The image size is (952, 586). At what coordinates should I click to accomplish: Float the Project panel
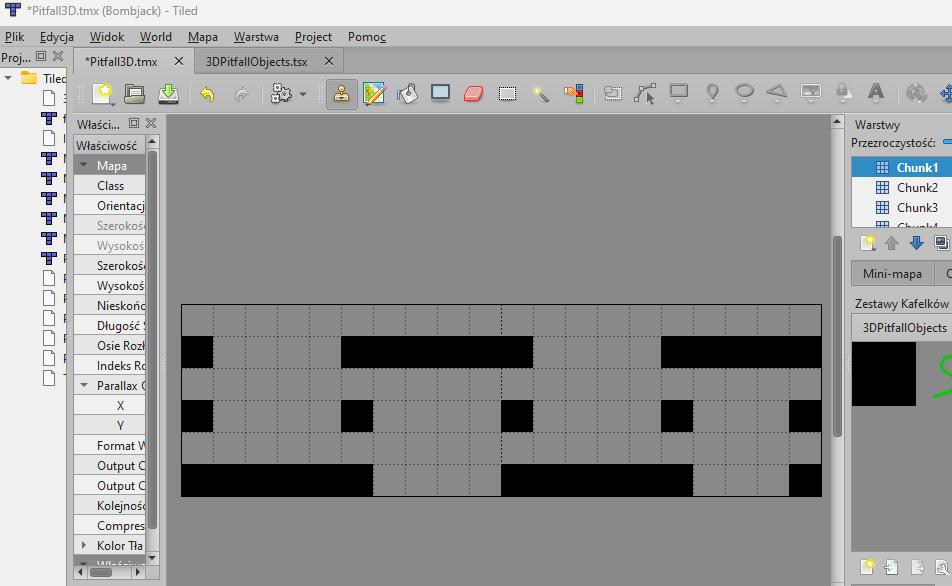coord(41,57)
